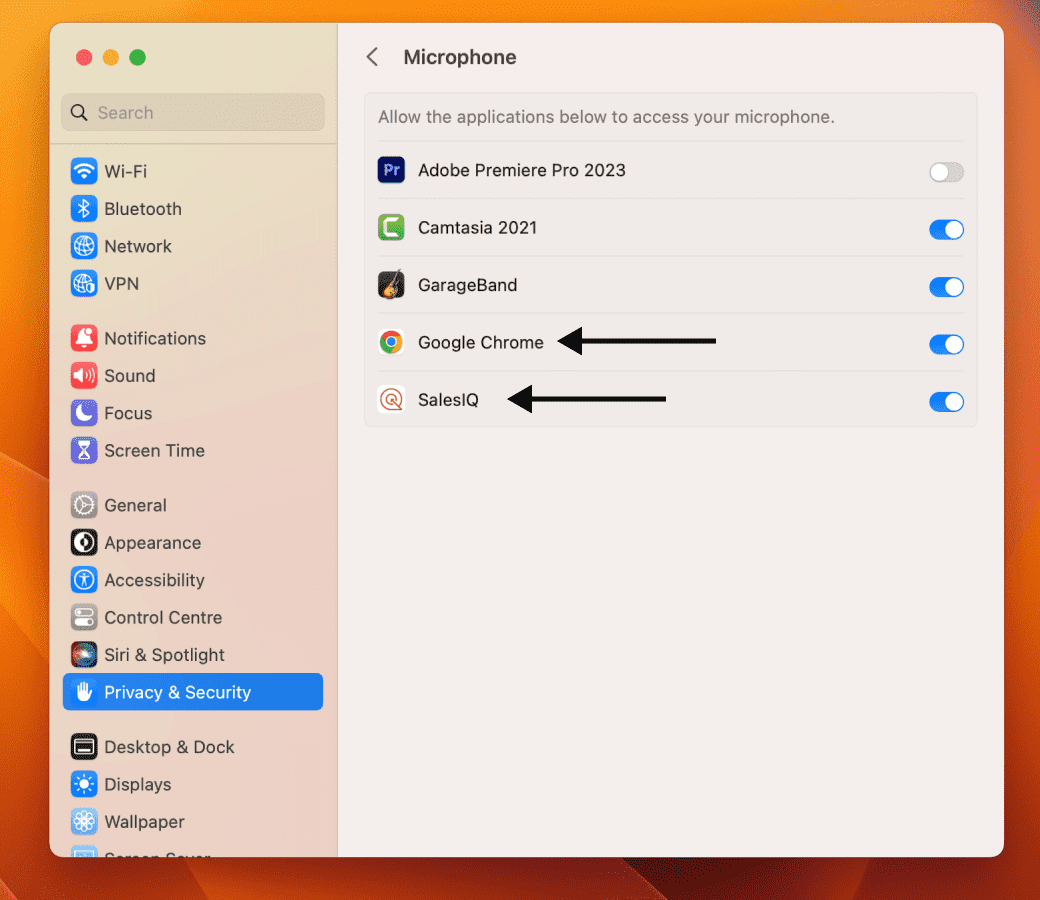1040x900 pixels.
Task: Click the GarageBand label
Action: tap(467, 285)
